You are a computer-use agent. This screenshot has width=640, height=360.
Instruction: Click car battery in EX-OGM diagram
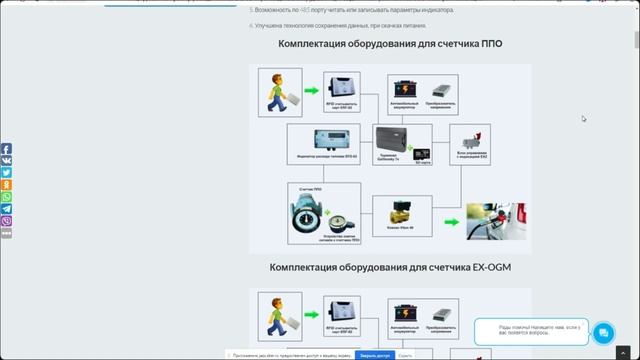click(405, 313)
